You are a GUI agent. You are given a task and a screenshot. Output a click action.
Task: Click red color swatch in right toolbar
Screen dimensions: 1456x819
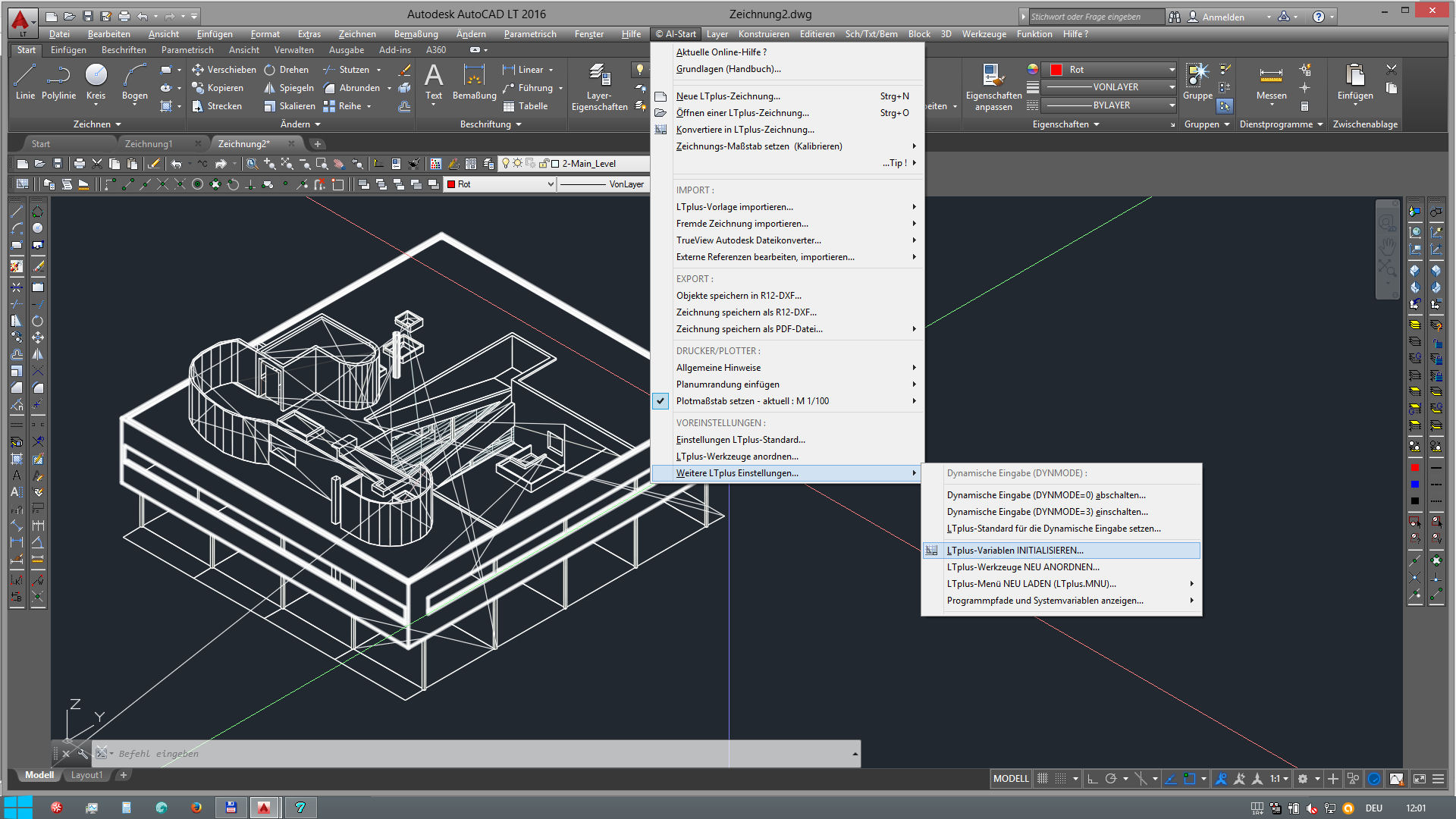tap(1414, 468)
